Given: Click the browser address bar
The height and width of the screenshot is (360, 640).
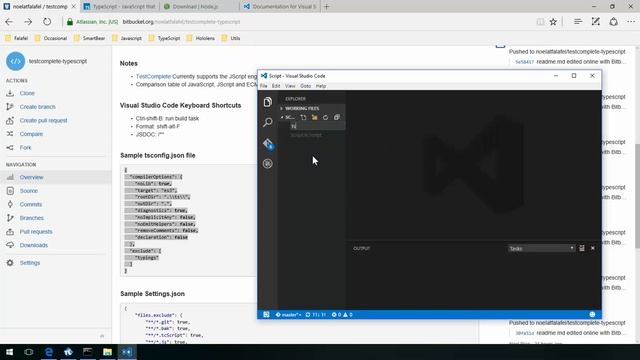Looking at the screenshot, I should (x=298, y=22).
